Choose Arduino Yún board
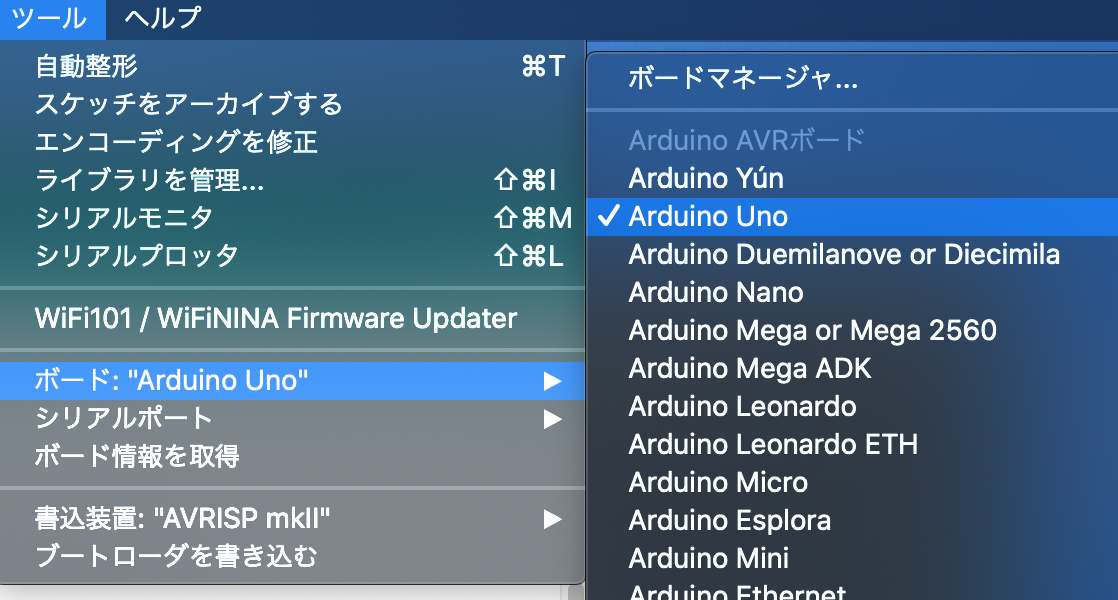Screen dimensions: 1118x600 pos(706,179)
